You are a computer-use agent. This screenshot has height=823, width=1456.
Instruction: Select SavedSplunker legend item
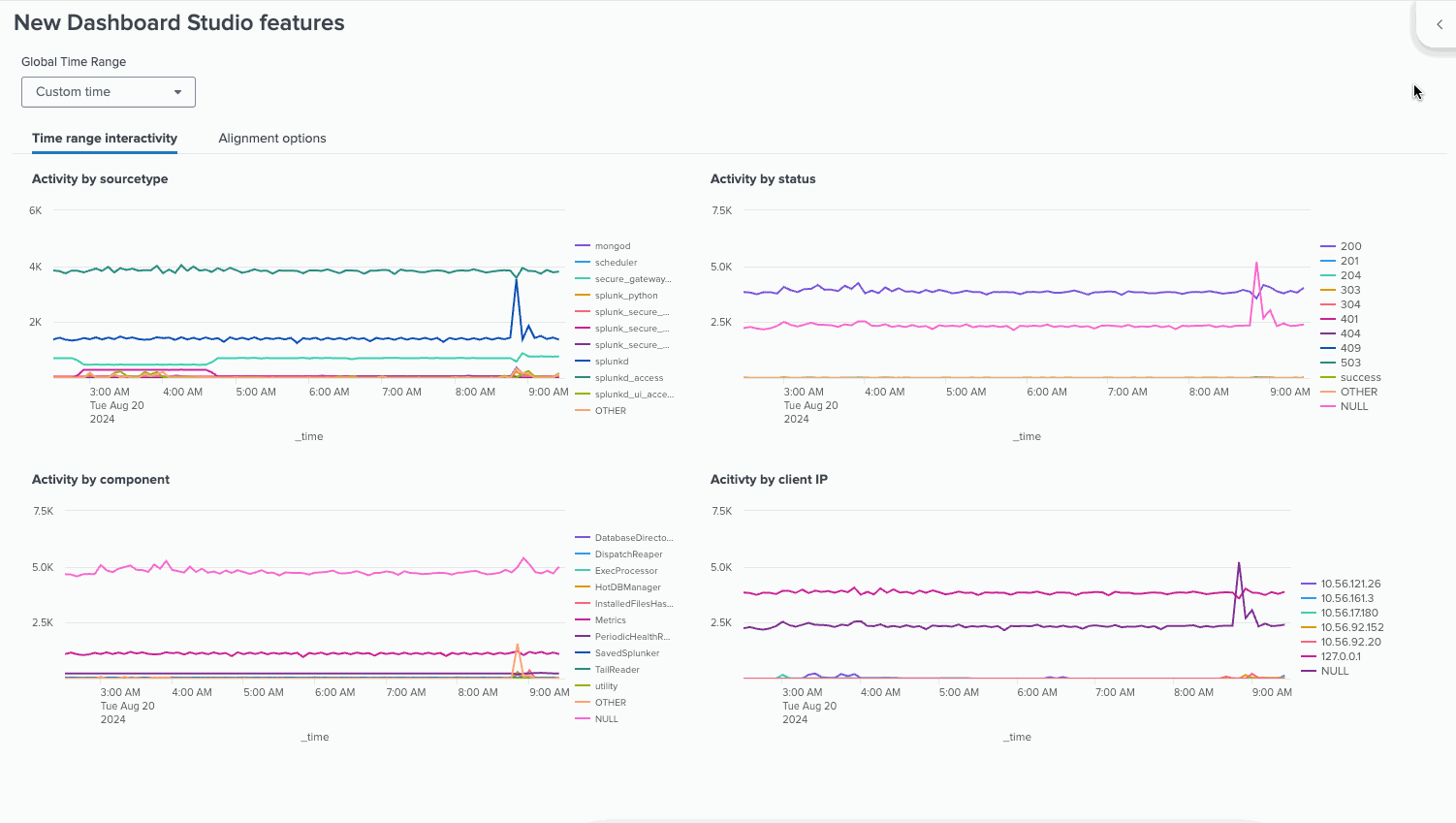[x=626, y=653]
